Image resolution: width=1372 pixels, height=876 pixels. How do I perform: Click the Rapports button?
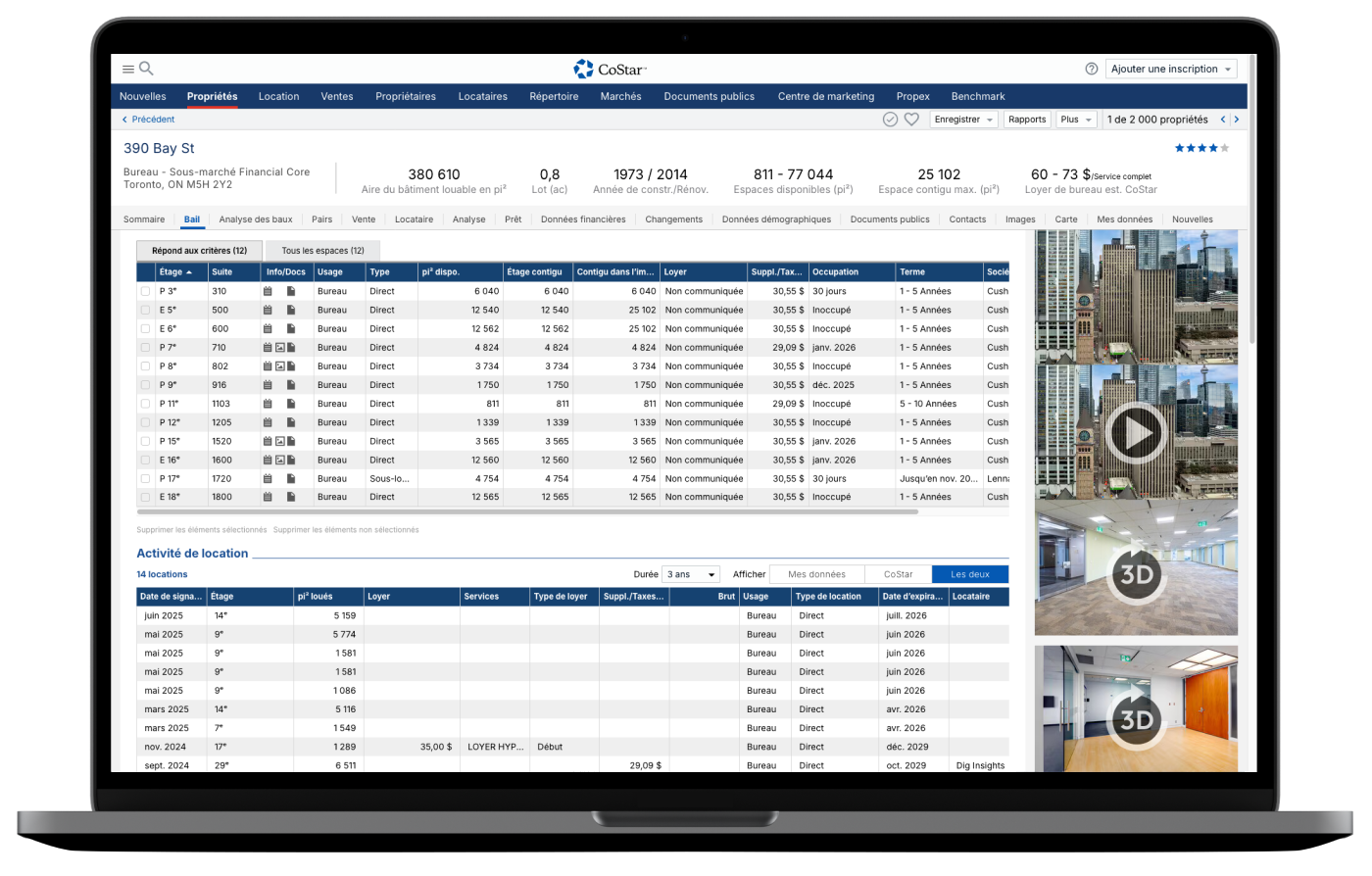click(1027, 120)
